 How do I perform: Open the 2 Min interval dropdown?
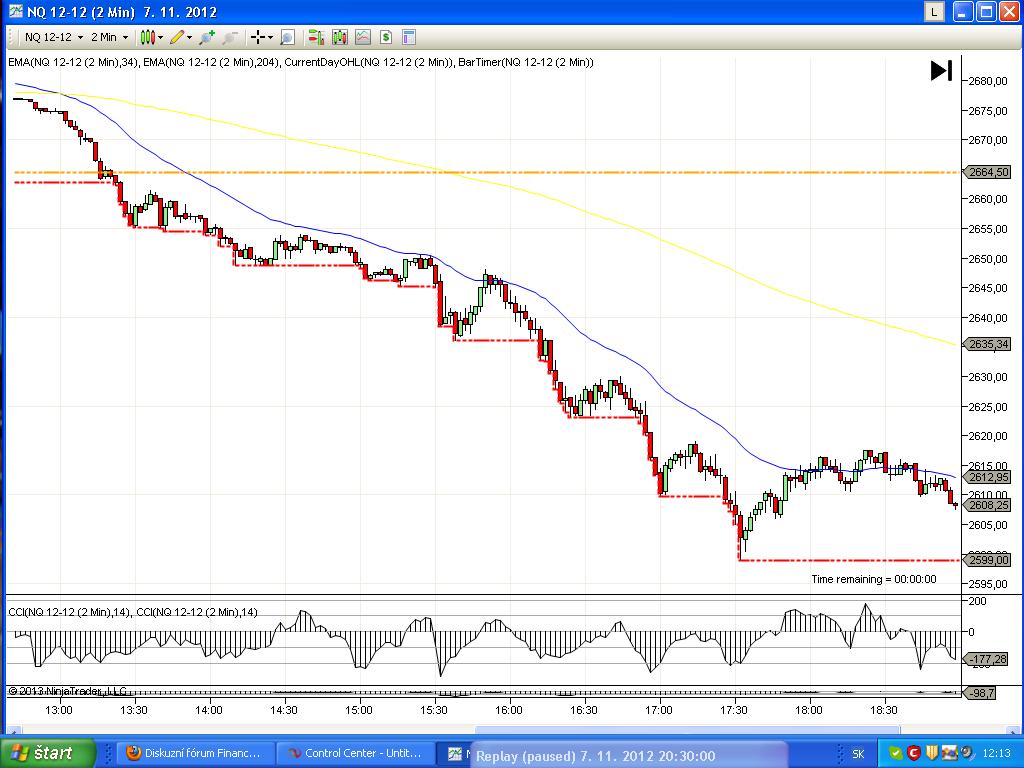pyautogui.click(x=109, y=37)
